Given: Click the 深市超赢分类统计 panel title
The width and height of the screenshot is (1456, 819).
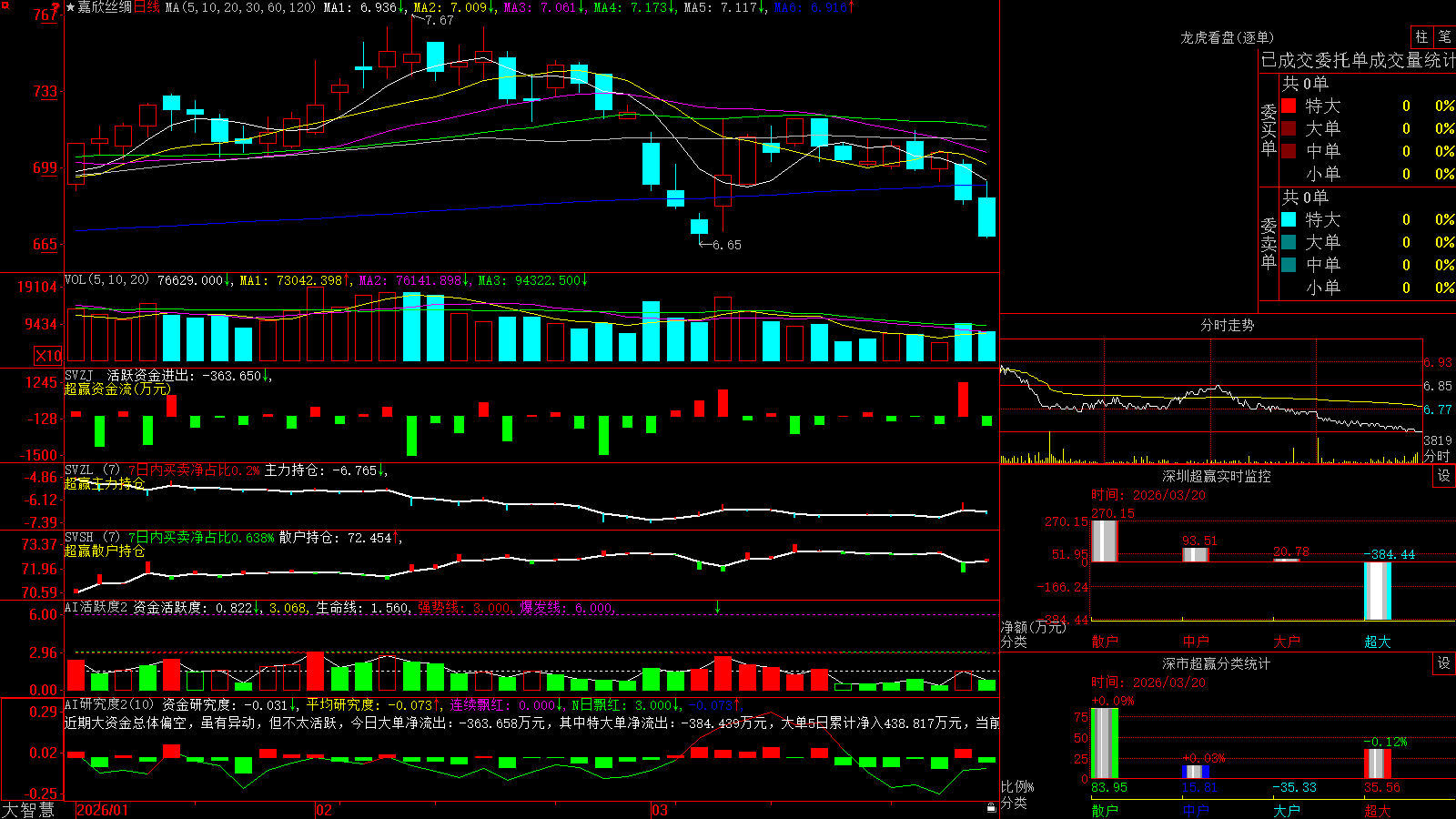Looking at the screenshot, I should pyautogui.click(x=1216, y=663).
